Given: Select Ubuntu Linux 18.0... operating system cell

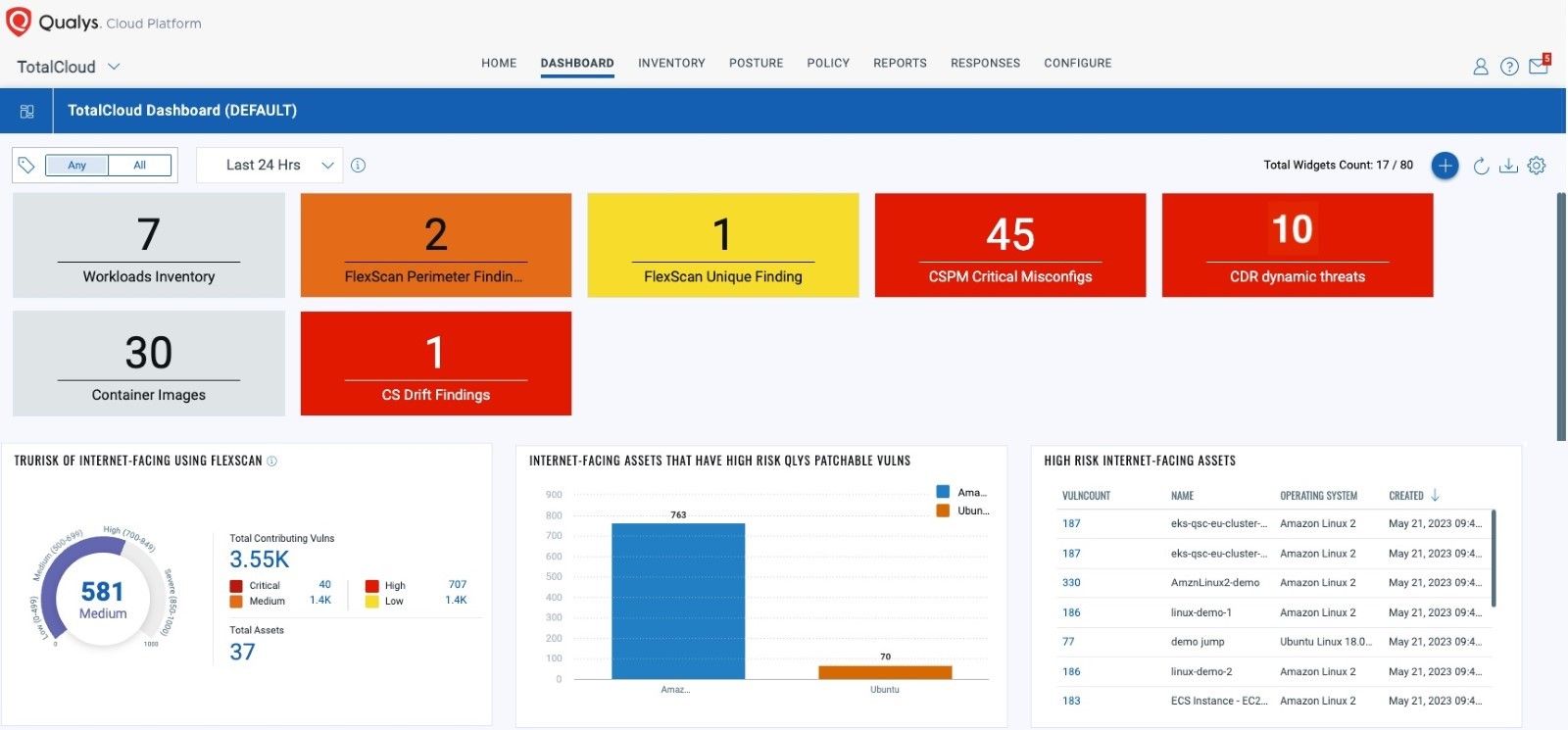Looking at the screenshot, I should coord(1325,642).
